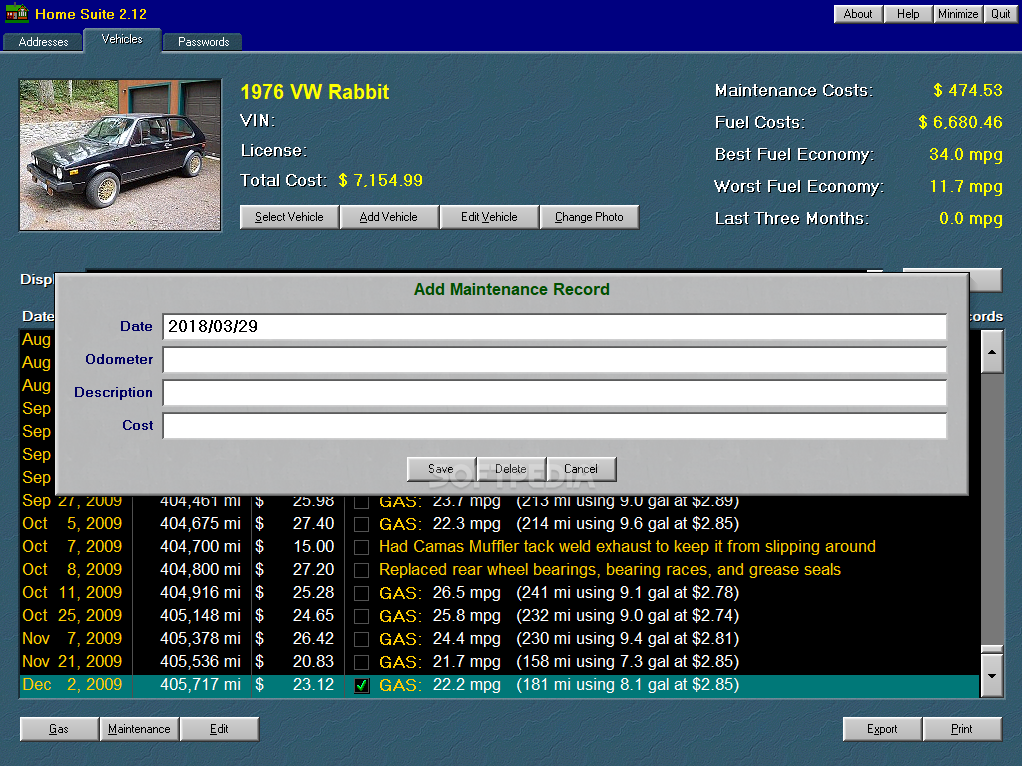Click the Fuel Costs value '$ 6,680.46'
This screenshot has width=1022, height=766.
pos(961,123)
